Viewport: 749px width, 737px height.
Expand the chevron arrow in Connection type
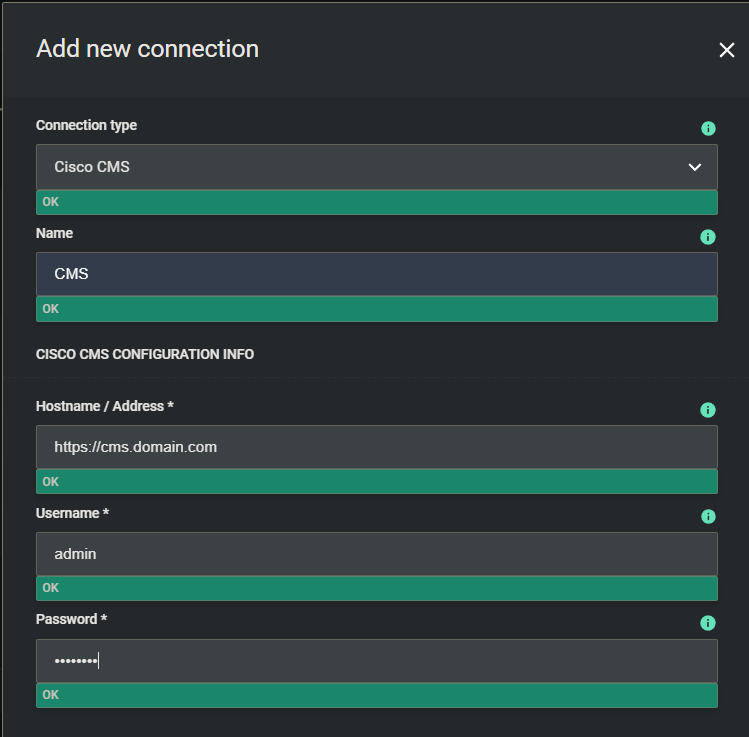pos(695,167)
